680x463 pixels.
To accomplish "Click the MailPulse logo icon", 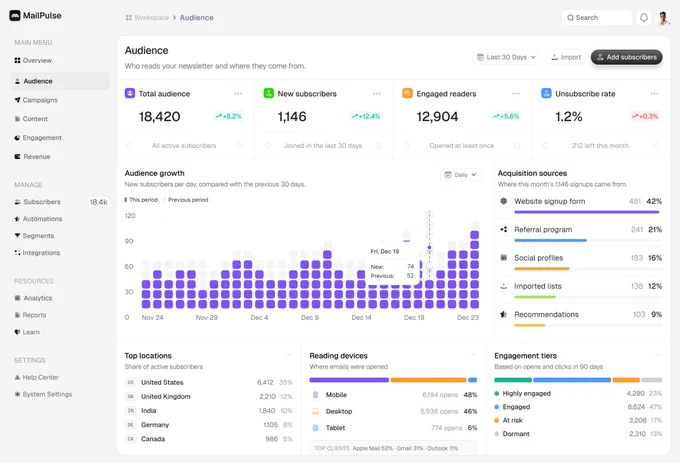I will [15, 16].
